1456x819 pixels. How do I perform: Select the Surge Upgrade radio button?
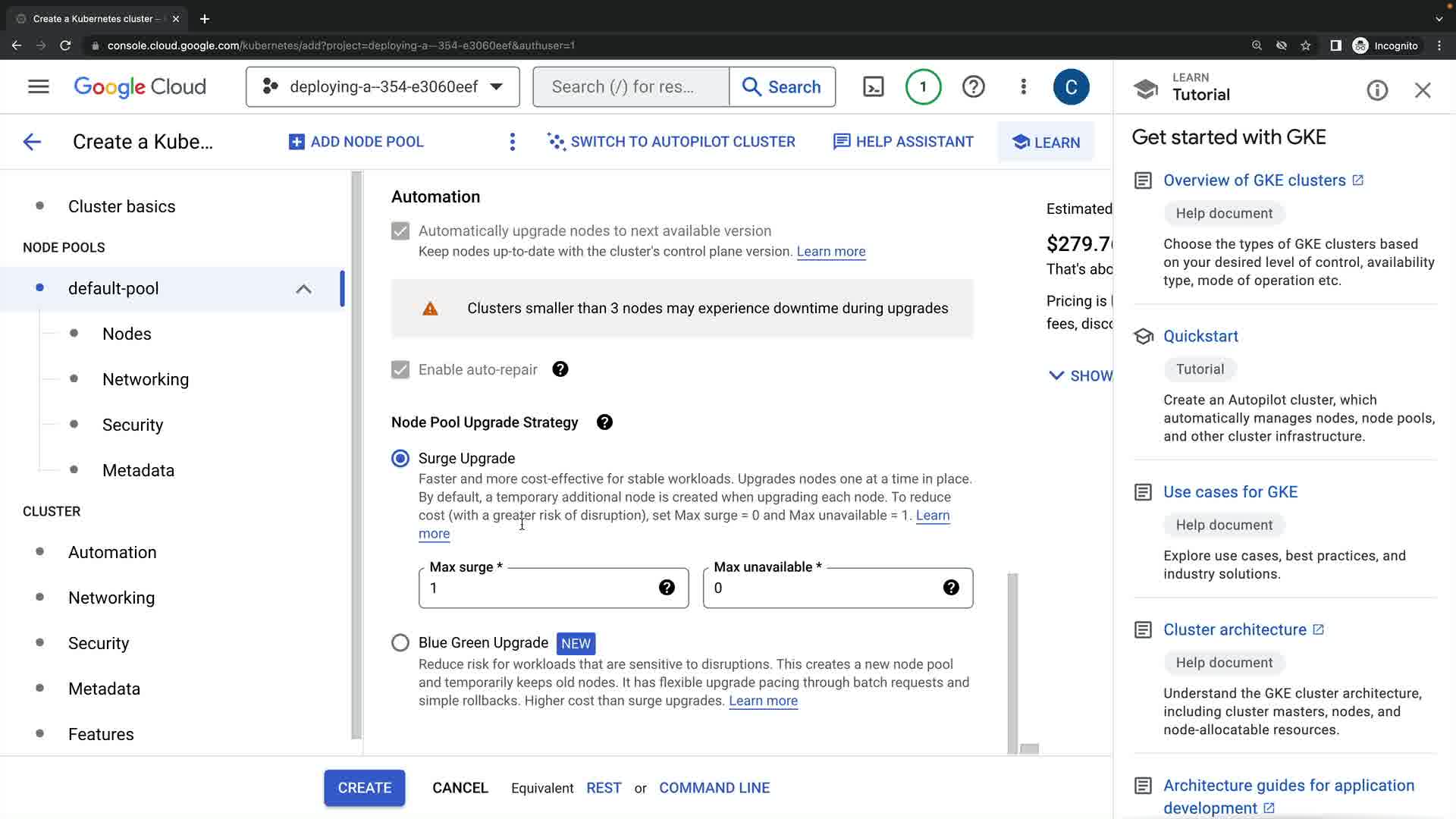coord(400,459)
